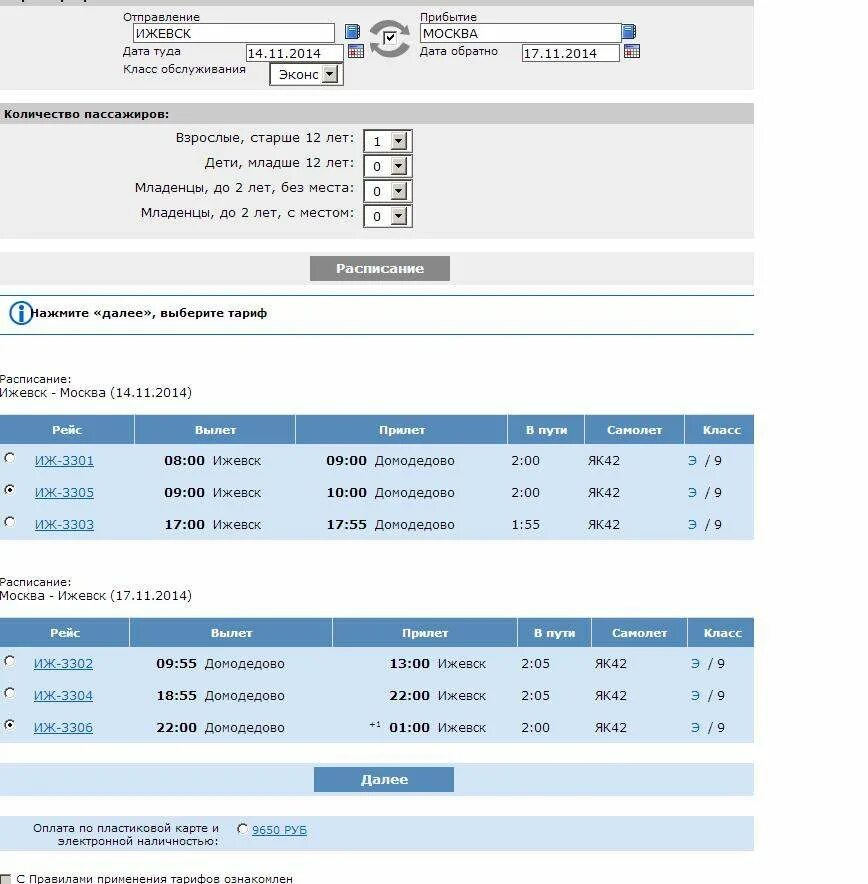The width and height of the screenshot is (868, 884).
Task: Select flight ИЖ-3301 radio button
Action: [10, 458]
